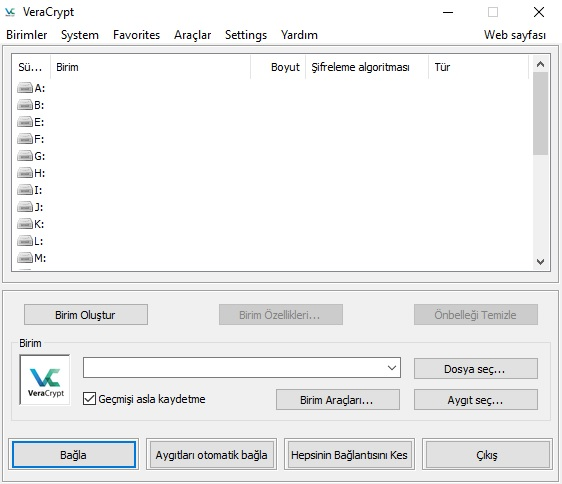Image resolution: width=562 pixels, height=484 pixels.
Task: Click the 'Sü...' column header
Action: [x=31, y=67]
